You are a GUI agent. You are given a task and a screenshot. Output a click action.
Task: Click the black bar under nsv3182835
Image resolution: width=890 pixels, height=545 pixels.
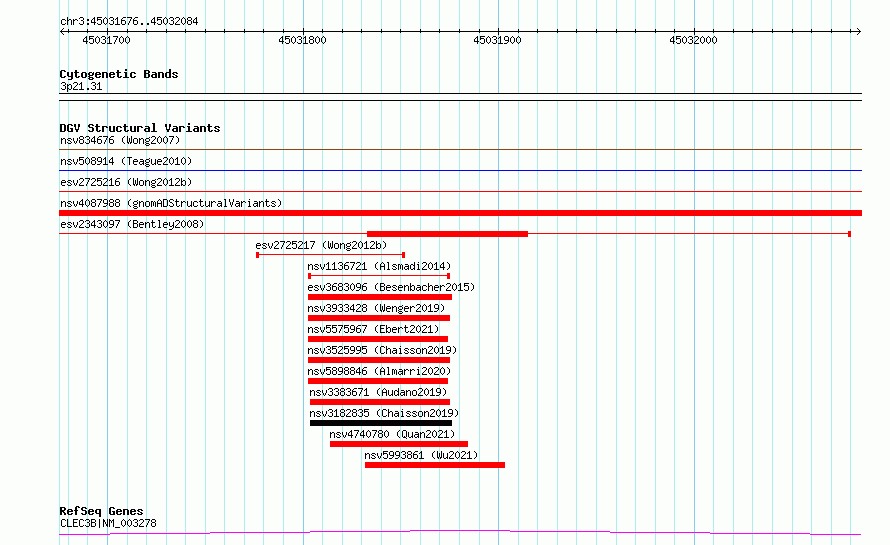point(380,423)
